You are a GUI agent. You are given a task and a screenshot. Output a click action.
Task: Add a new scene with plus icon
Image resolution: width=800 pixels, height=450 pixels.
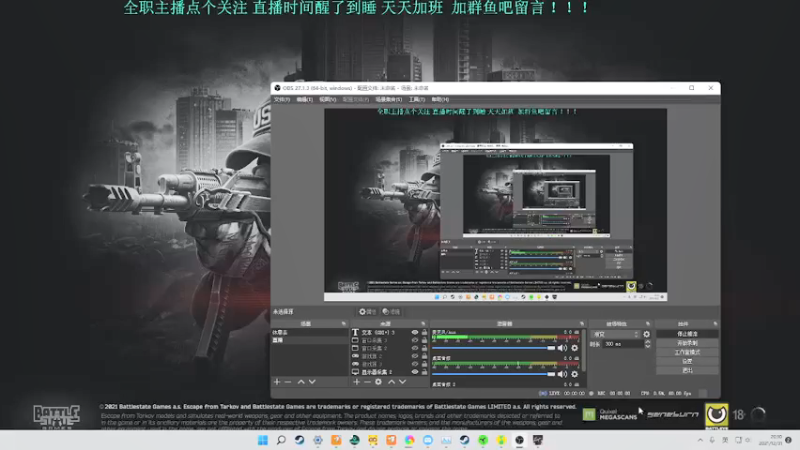click(x=277, y=382)
